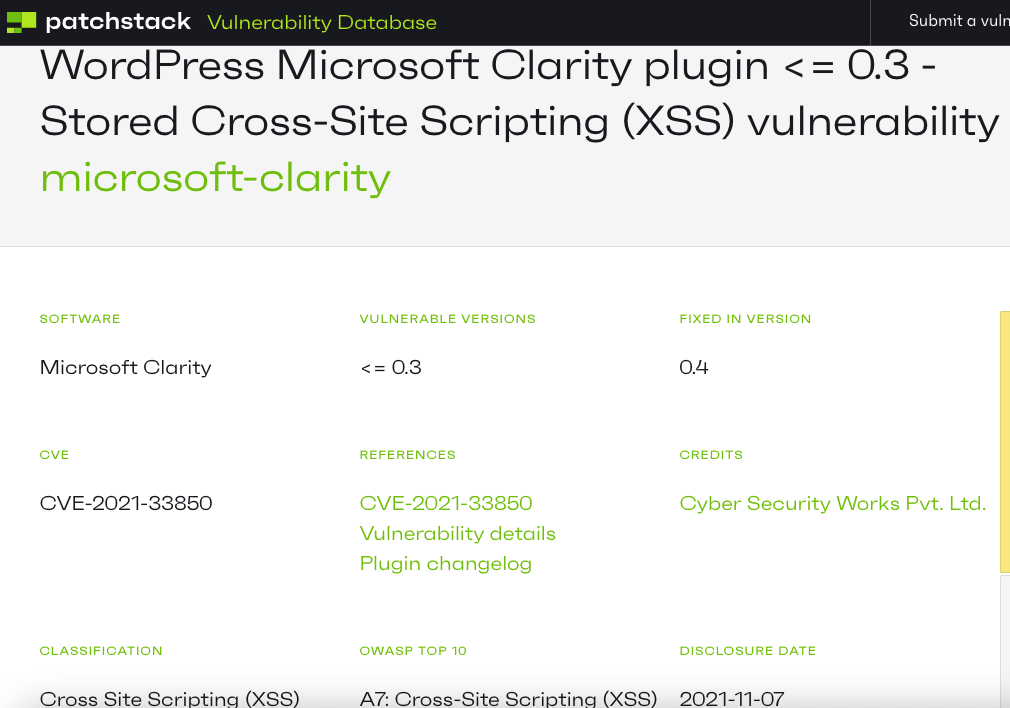Open the CVE-2021-33850 reference link
Viewport: 1010px width, 708px height.
(x=446, y=503)
